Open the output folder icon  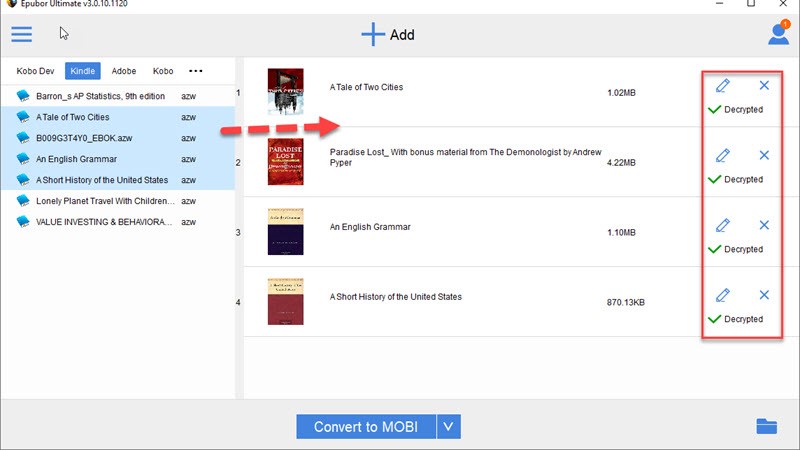click(x=766, y=426)
